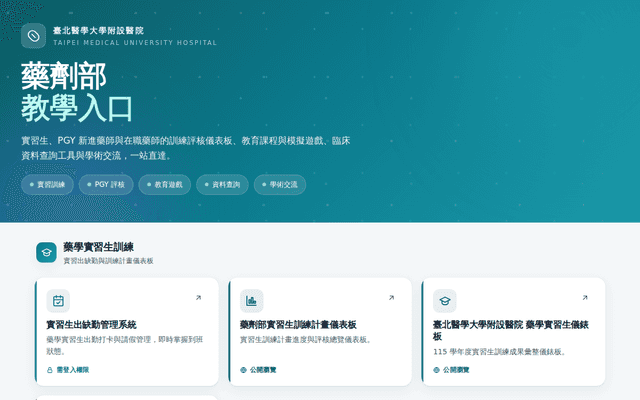
Task: Click description 115 學年度實習生訓練成果彙整儀錶板
Action: pos(499,352)
